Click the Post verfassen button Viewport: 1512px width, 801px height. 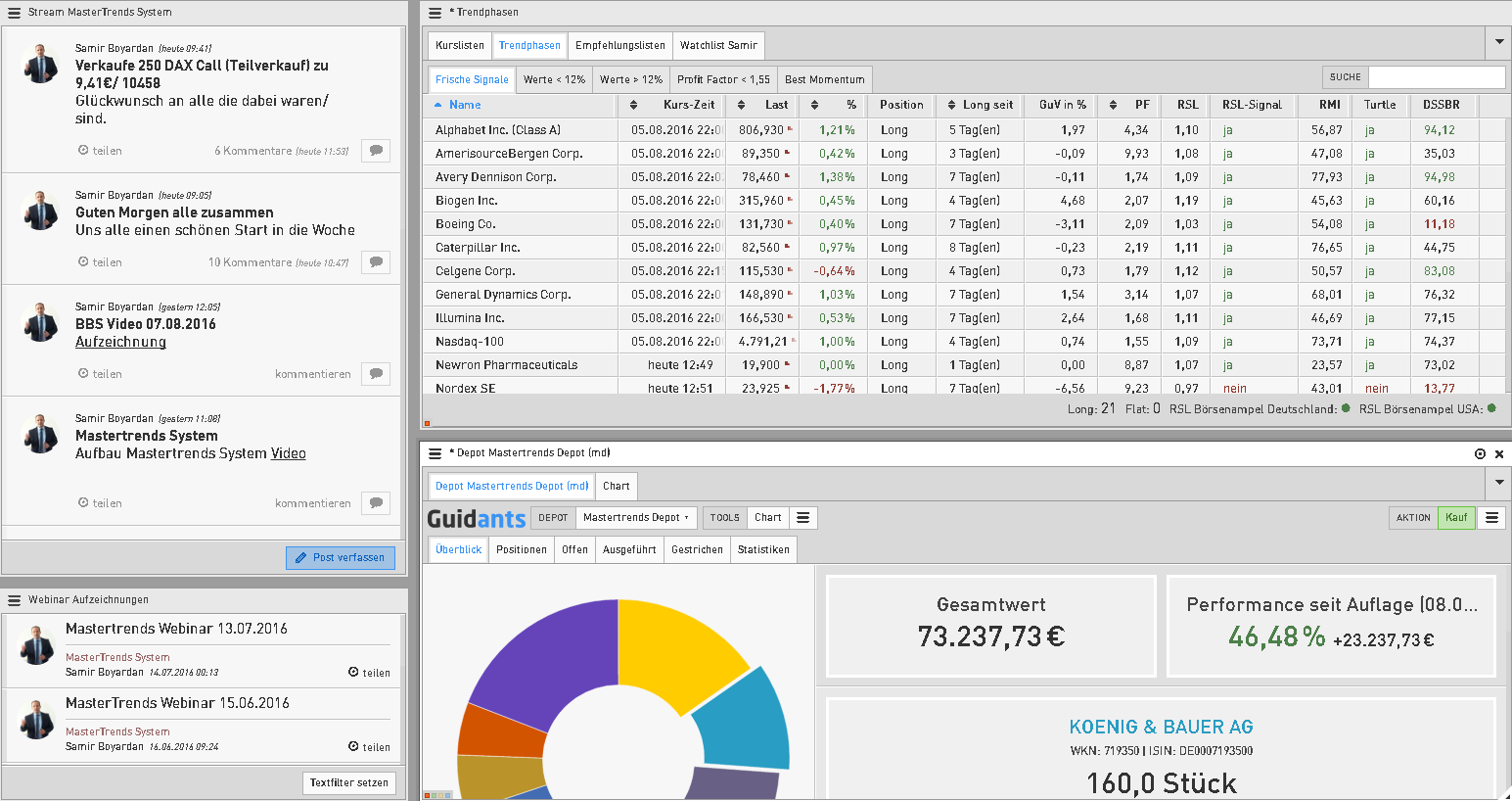pyautogui.click(x=341, y=557)
